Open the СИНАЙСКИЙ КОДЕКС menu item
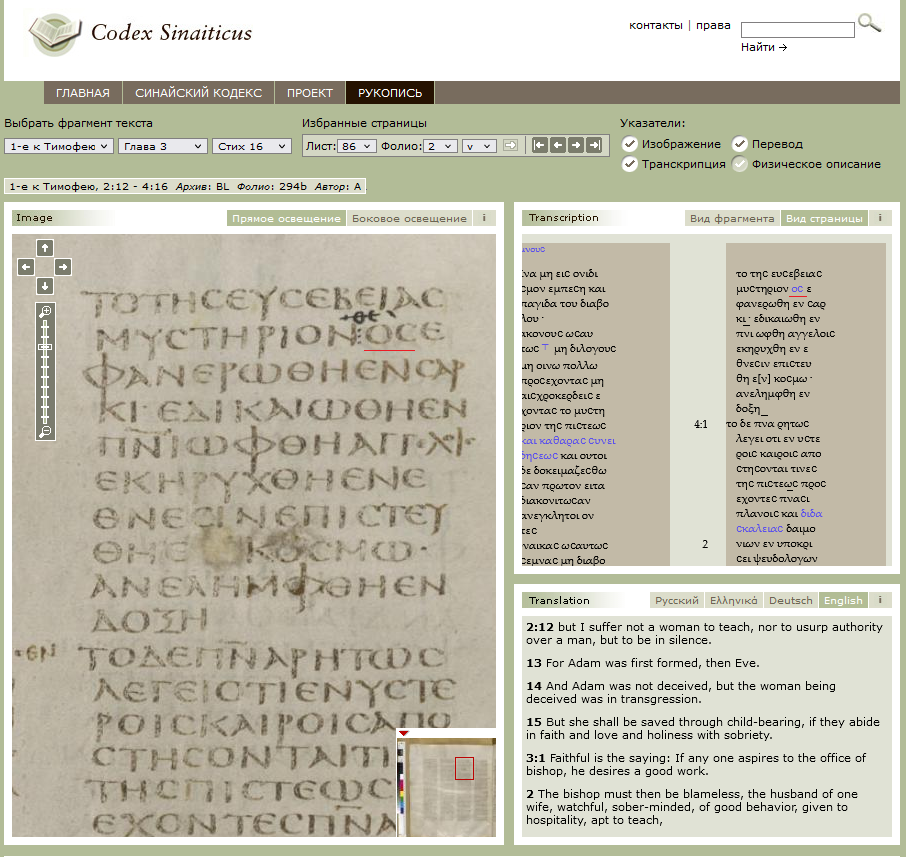This screenshot has height=857, width=906. 198,93
